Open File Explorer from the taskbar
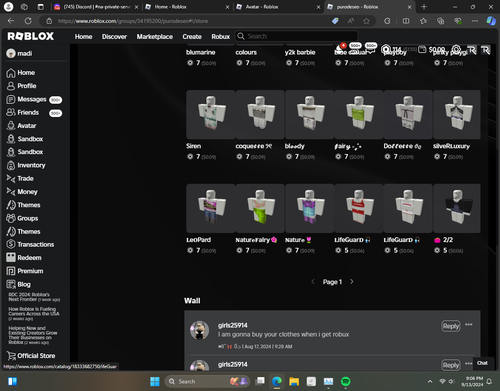 (294, 381)
